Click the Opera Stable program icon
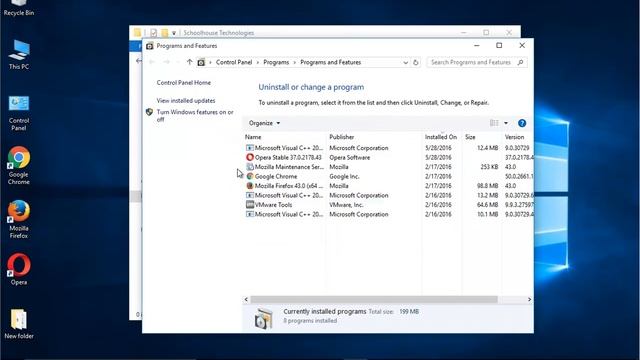Image resolution: width=640 pixels, height=360 pixels. 250,157
